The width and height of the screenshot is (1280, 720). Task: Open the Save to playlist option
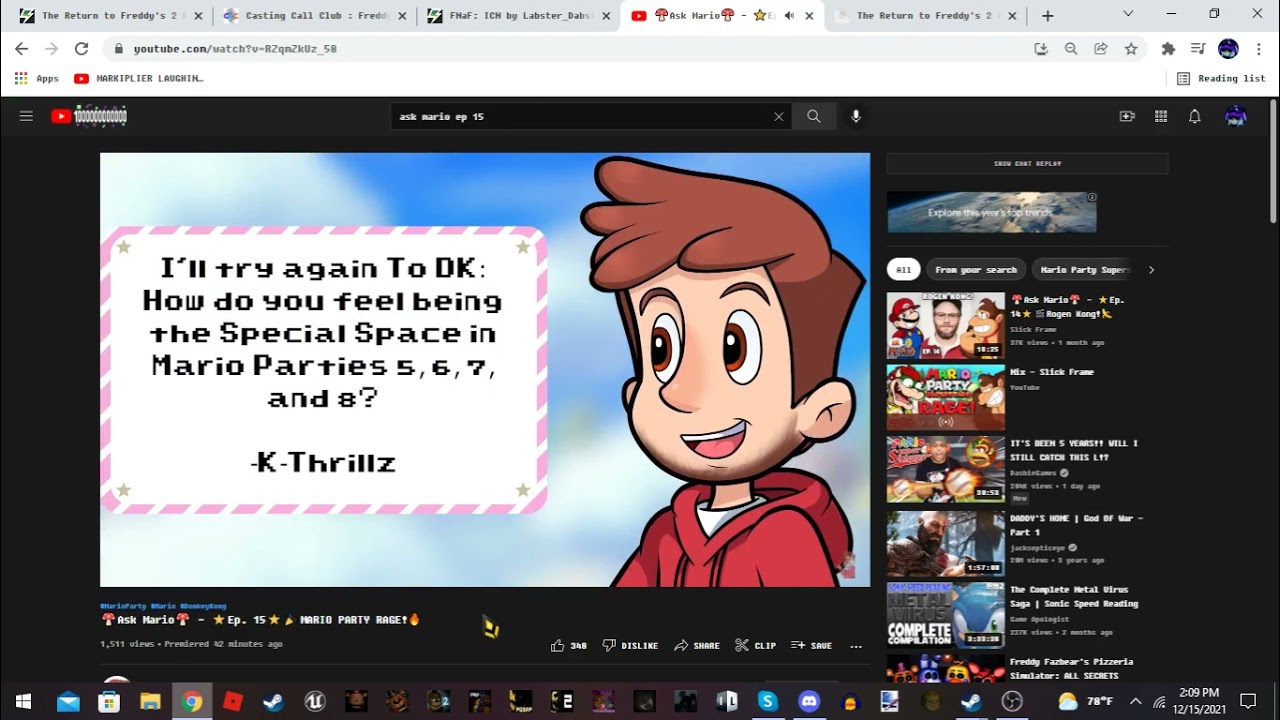pyautogui.click(x=811, y=646)
